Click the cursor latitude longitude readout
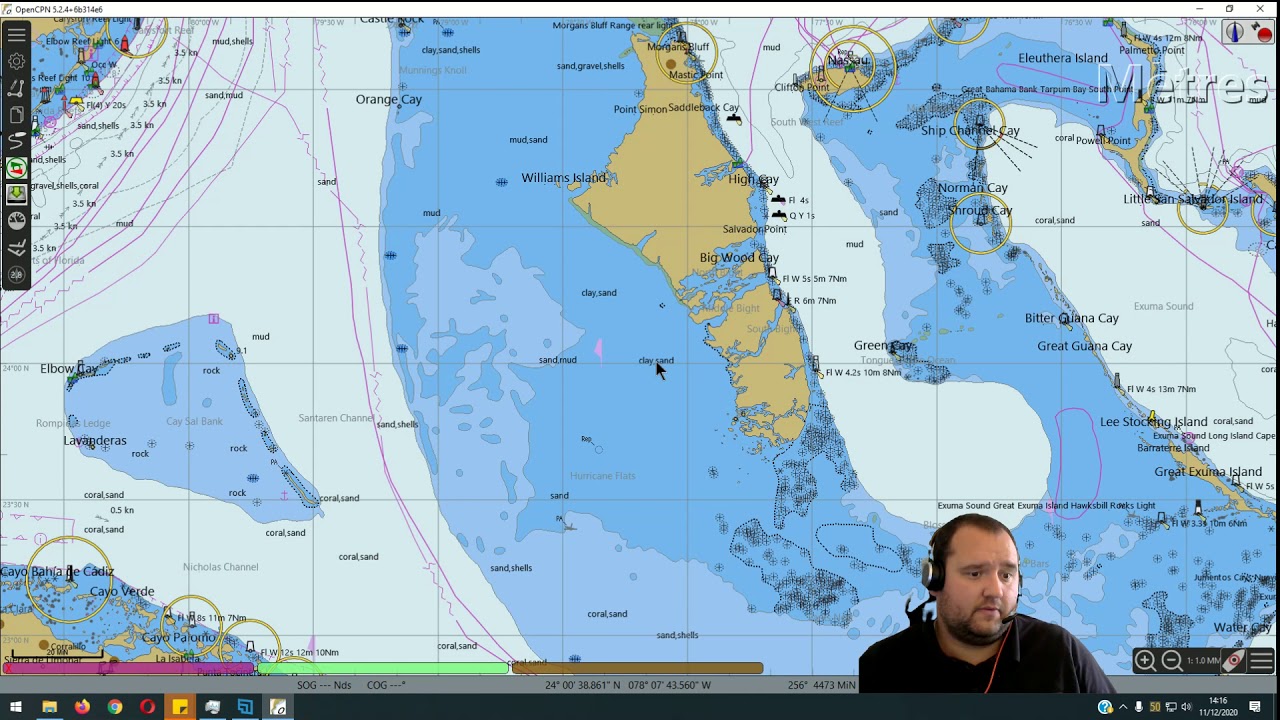Viewport: 1280px width, 720px height. pyautogui.click(x=628, y=685)
